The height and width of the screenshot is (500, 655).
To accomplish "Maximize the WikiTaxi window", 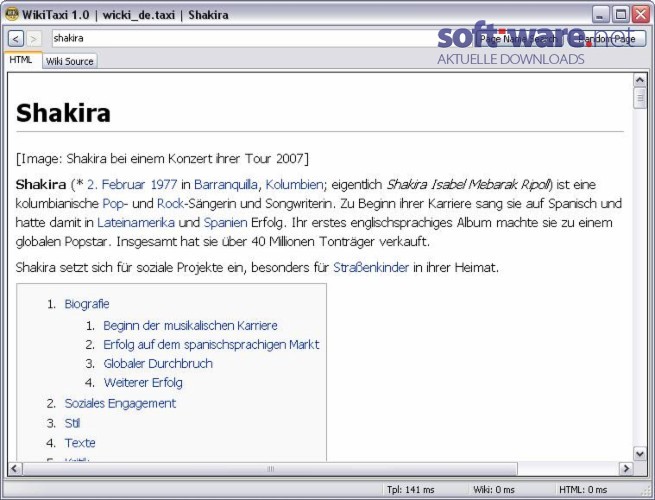I will pyautogui.click(x=621, y=15).
